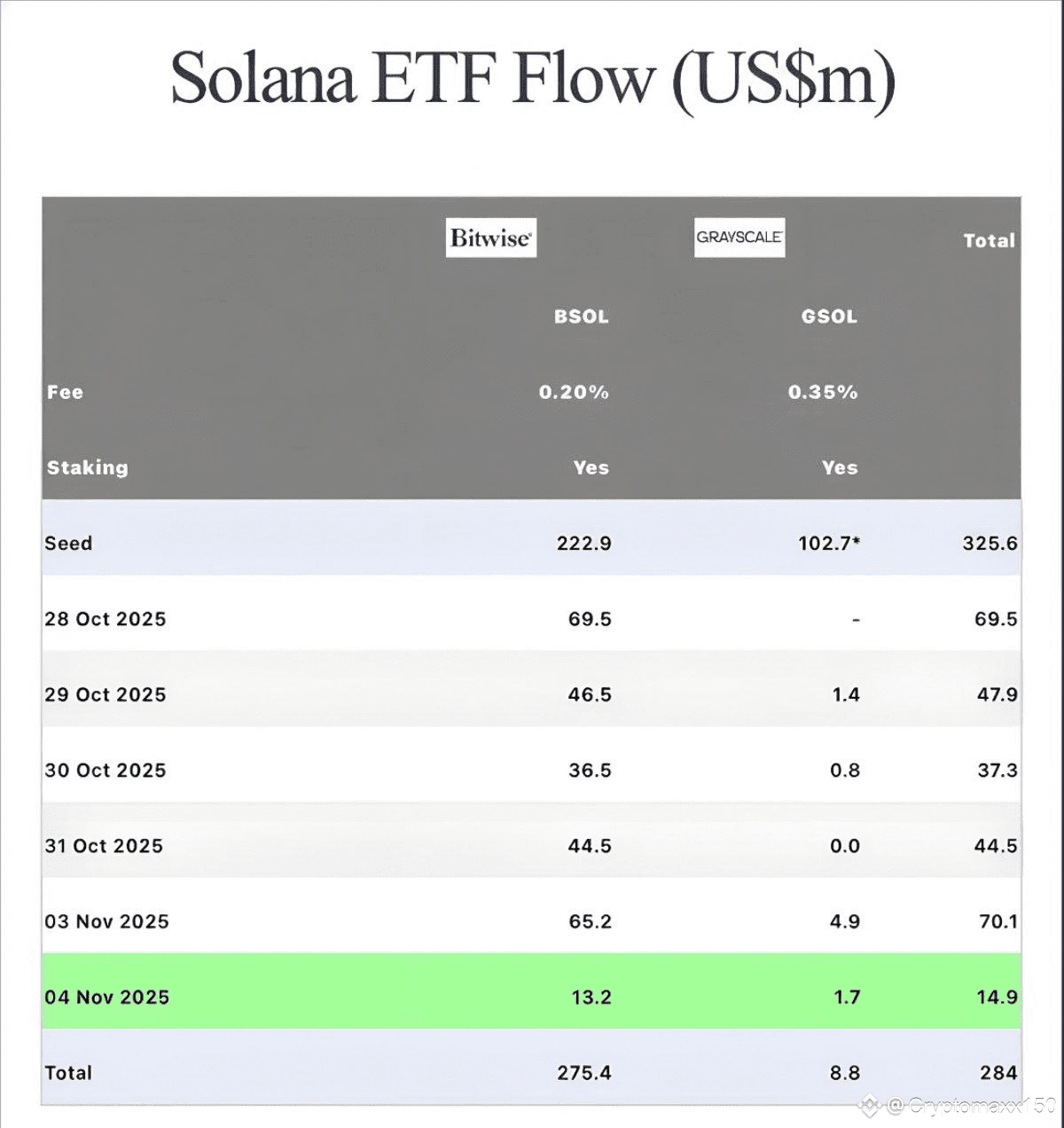Select the highlighted 04 Nov 2025 row label
This screenshot has height=1128, width=1064.
tap(106, 997)
